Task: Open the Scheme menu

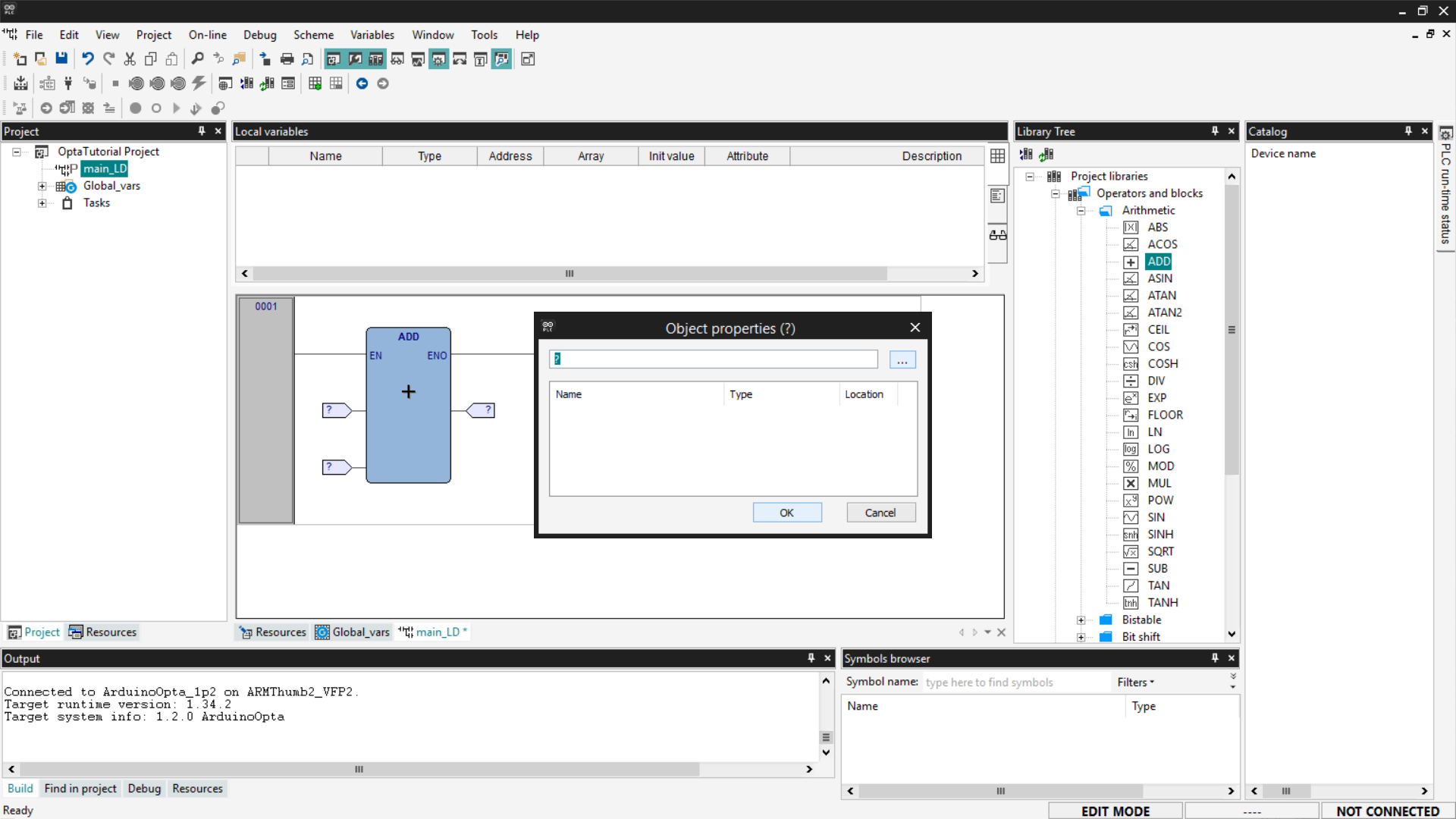Action: [313, 35]
